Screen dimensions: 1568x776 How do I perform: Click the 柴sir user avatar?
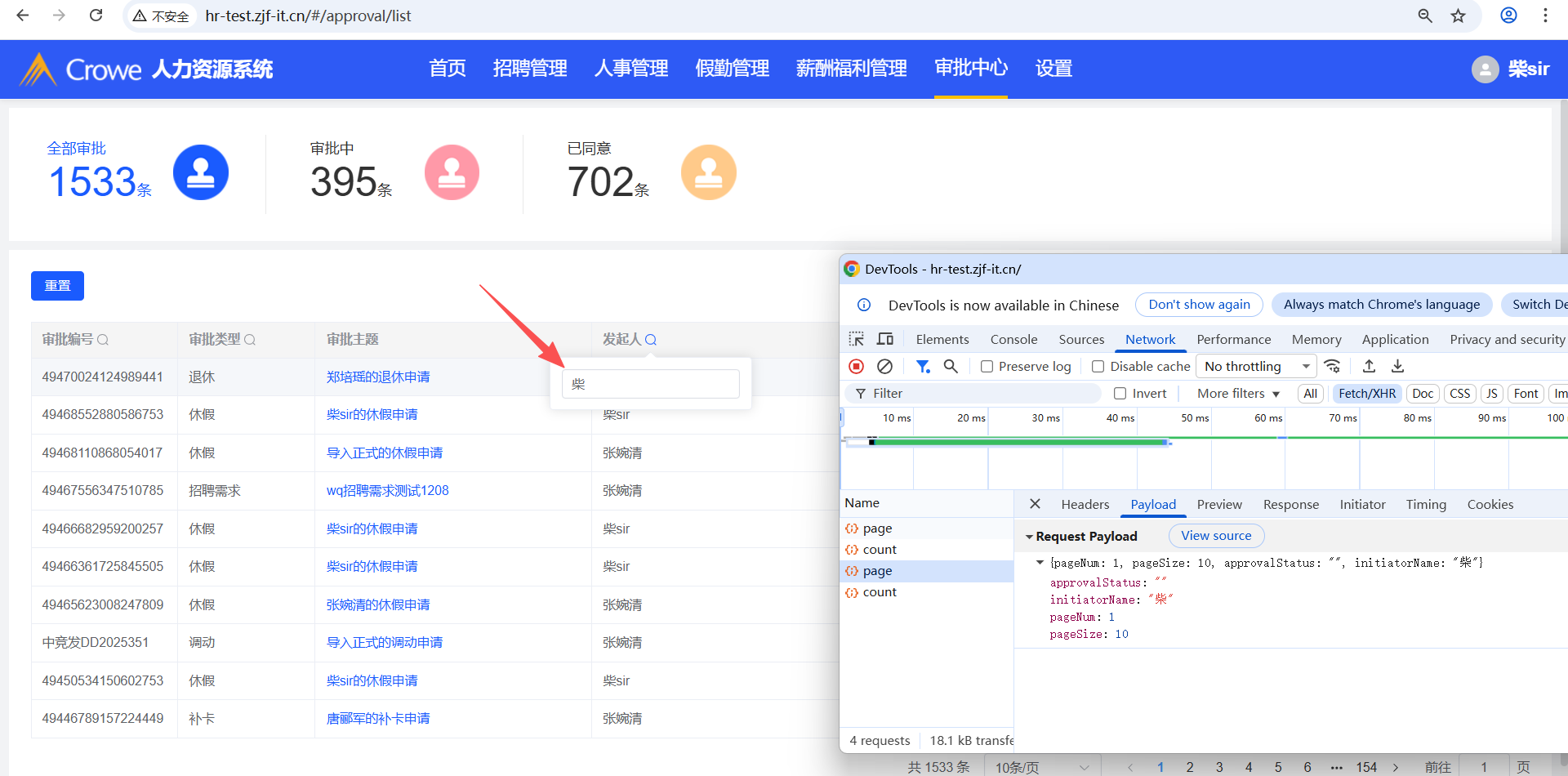1485,69
